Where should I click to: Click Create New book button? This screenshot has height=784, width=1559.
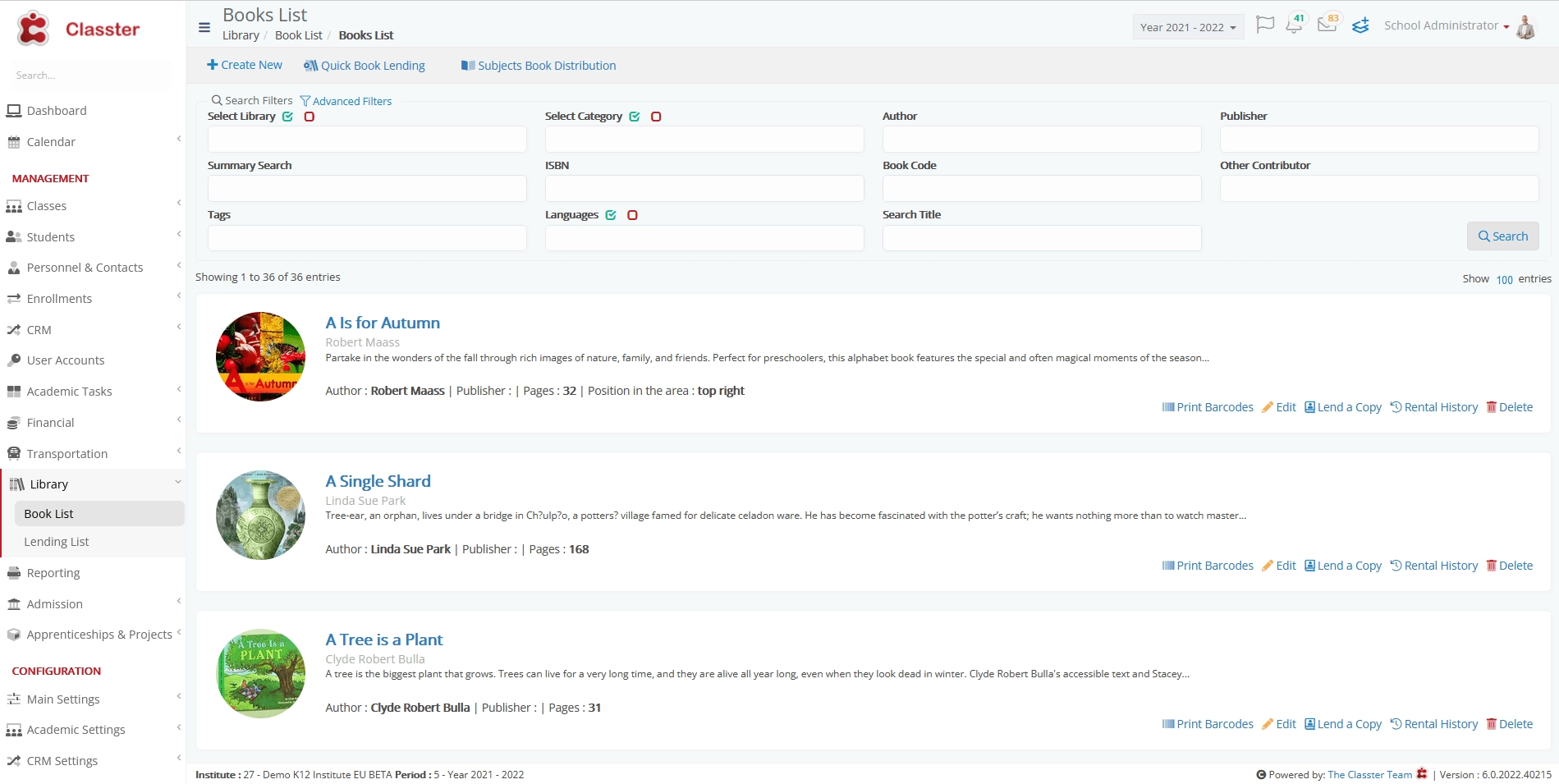(x=245, y=65)
